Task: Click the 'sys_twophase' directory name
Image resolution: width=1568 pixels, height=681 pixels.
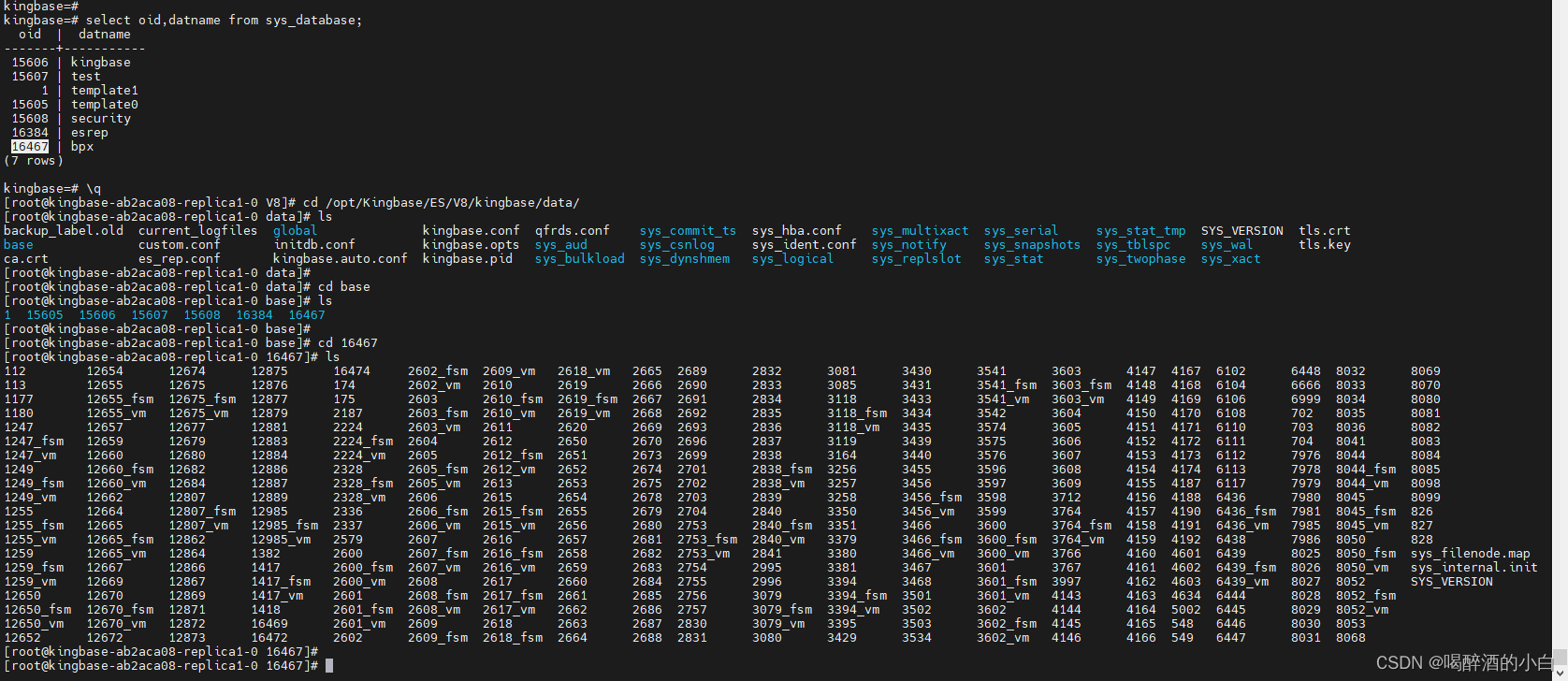Action: [x=1141, y=259]
